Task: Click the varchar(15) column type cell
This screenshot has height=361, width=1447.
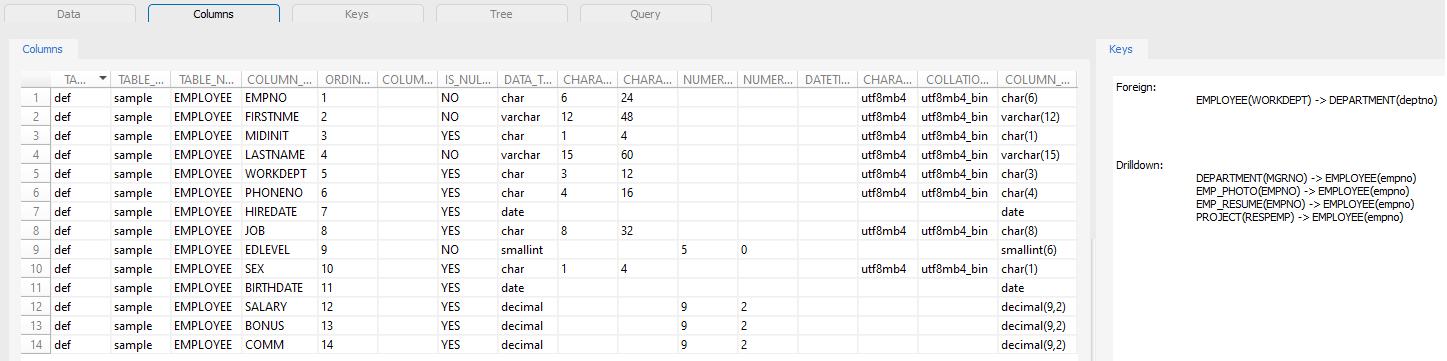Action: point(1037,155)
